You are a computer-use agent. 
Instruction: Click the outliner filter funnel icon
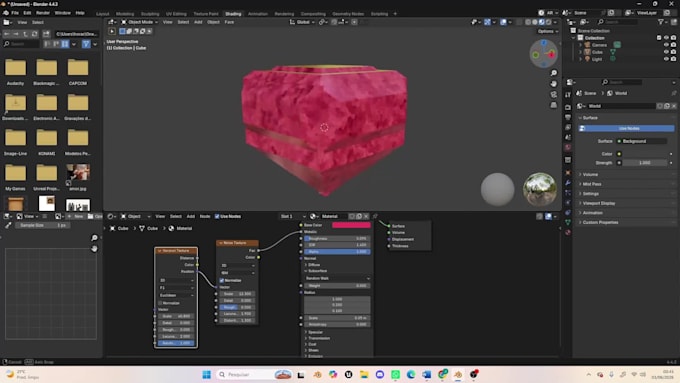tap(661, 22)
